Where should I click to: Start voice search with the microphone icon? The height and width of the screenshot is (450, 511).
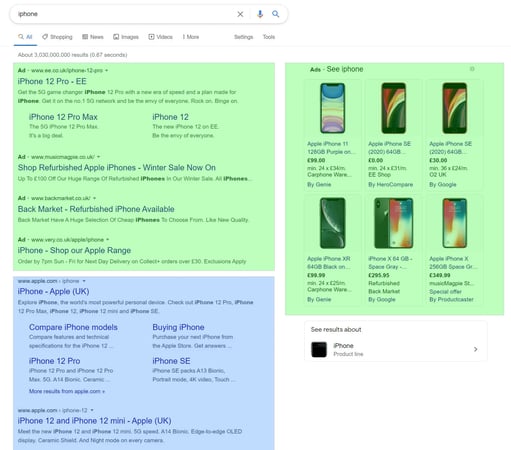(260, 14)
